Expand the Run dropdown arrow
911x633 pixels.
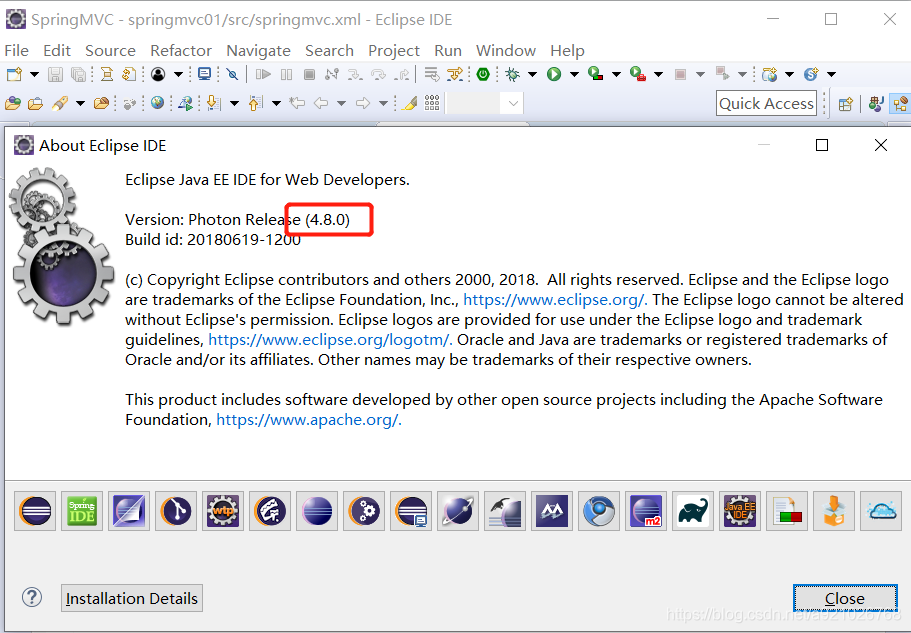tap(574, 74)
